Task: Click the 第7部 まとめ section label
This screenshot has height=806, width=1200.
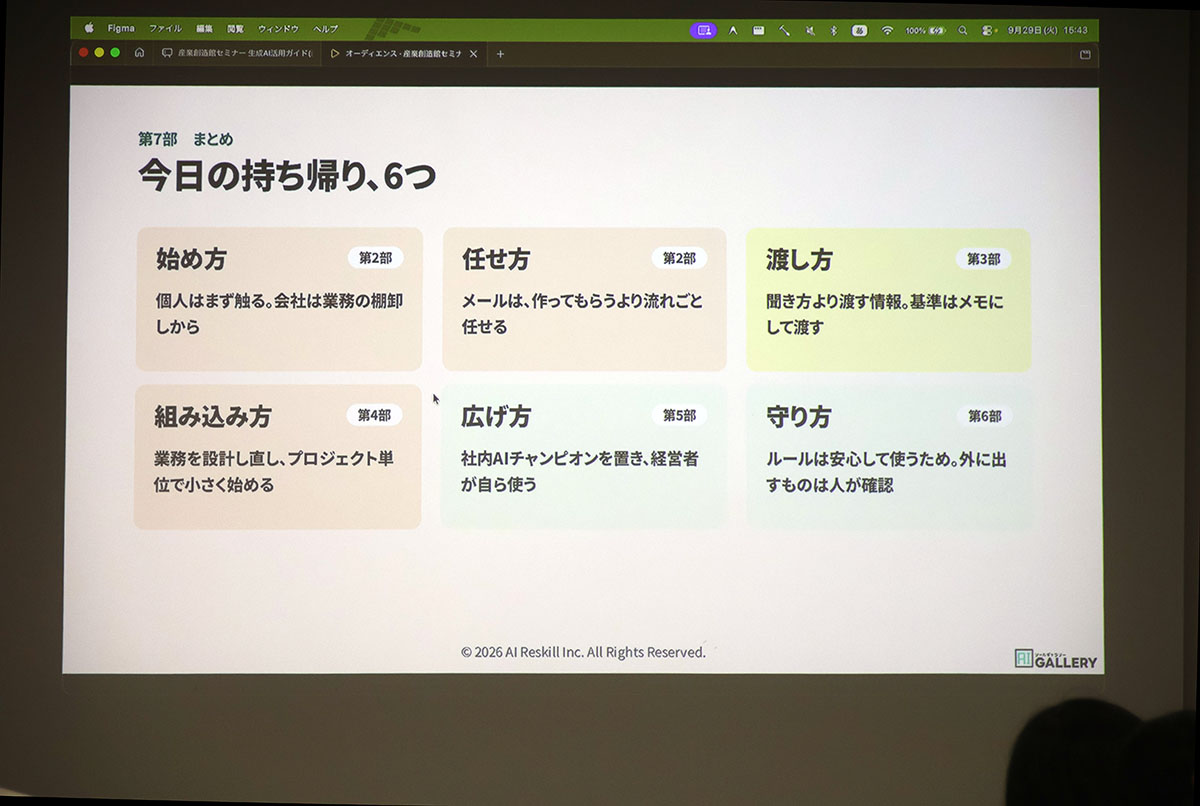Action: (x=186, y=139)
